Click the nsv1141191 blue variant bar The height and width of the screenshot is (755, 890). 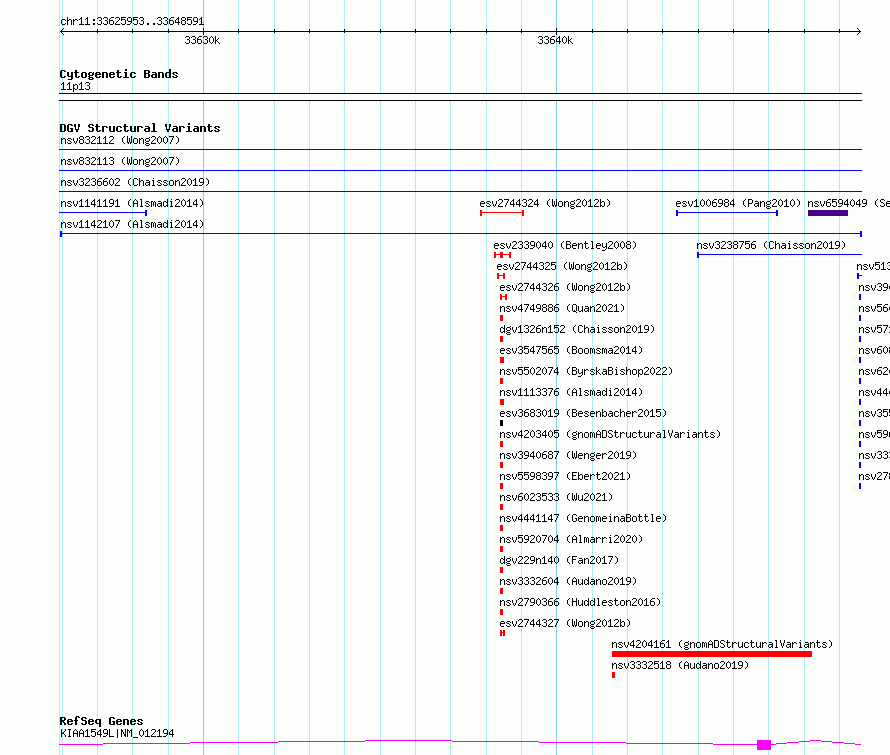[103, 213]
